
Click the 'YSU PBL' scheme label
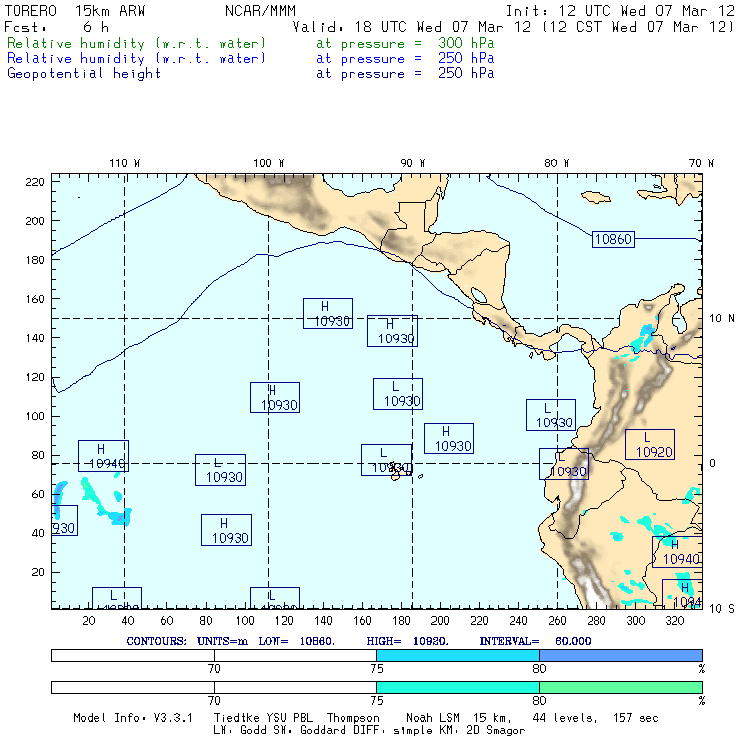click(x=288, y=718)
